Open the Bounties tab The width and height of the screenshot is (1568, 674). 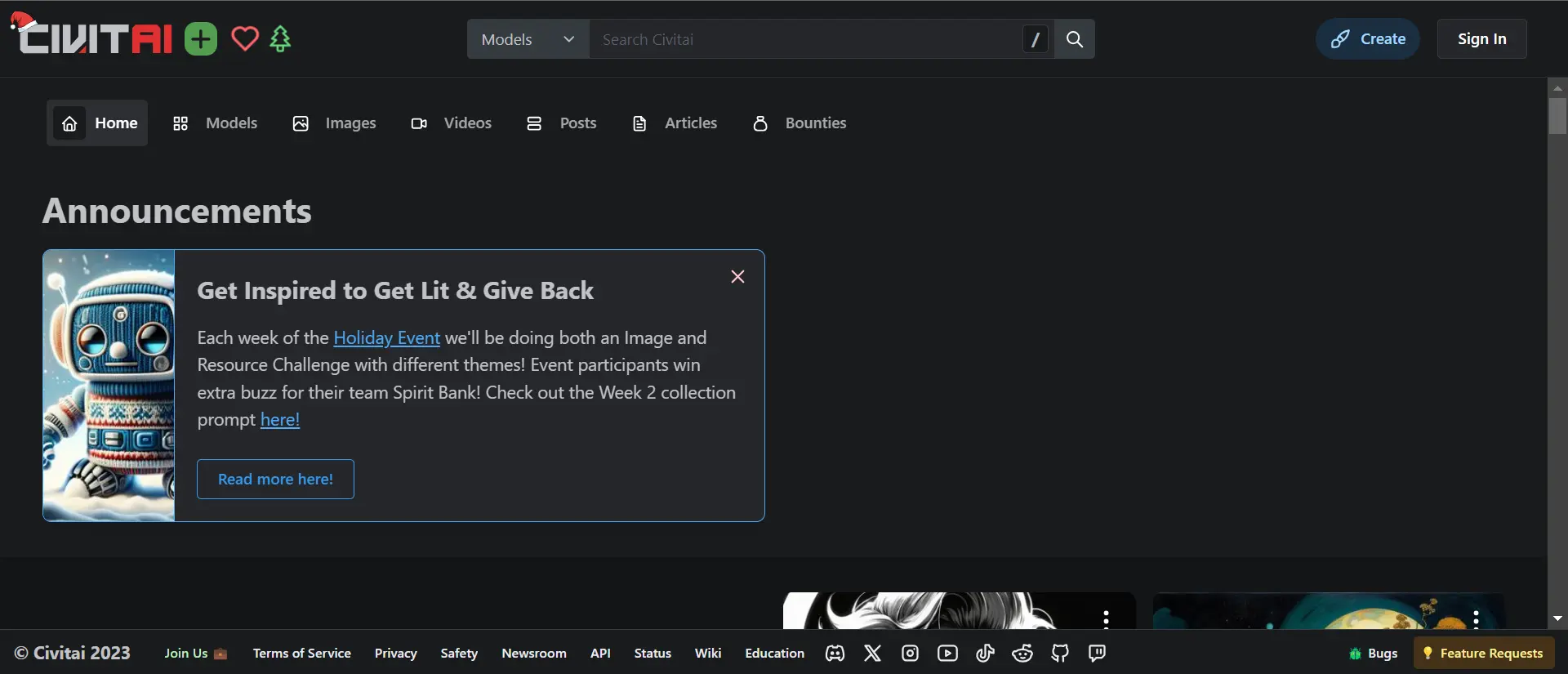(x=800, y=123)
